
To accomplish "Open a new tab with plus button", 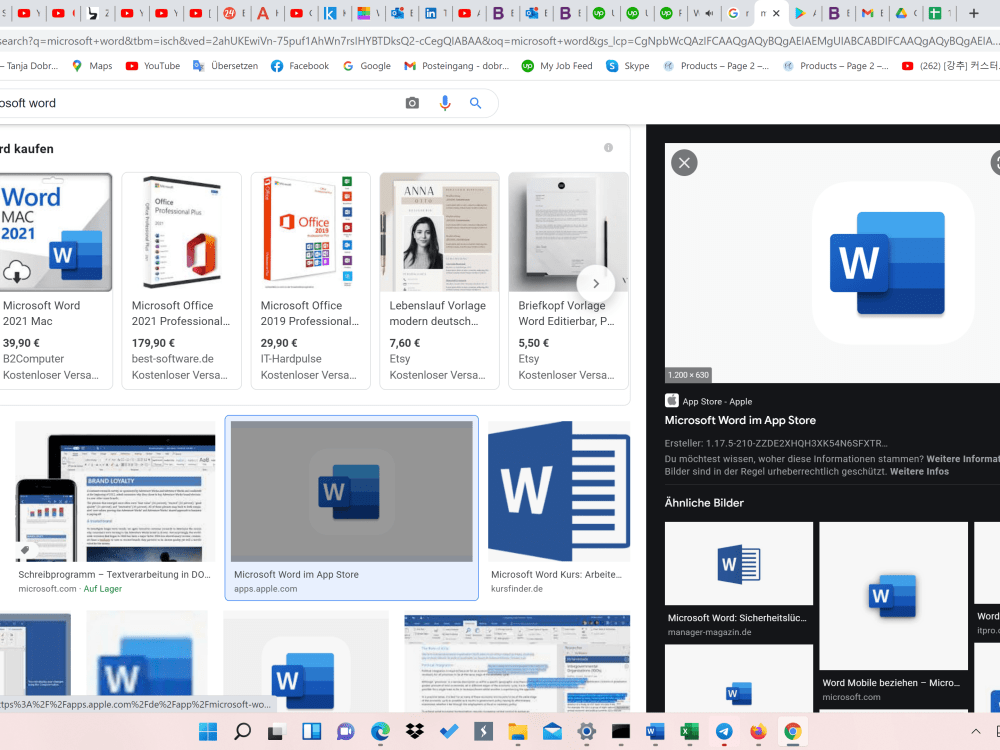I will point(973,13).
